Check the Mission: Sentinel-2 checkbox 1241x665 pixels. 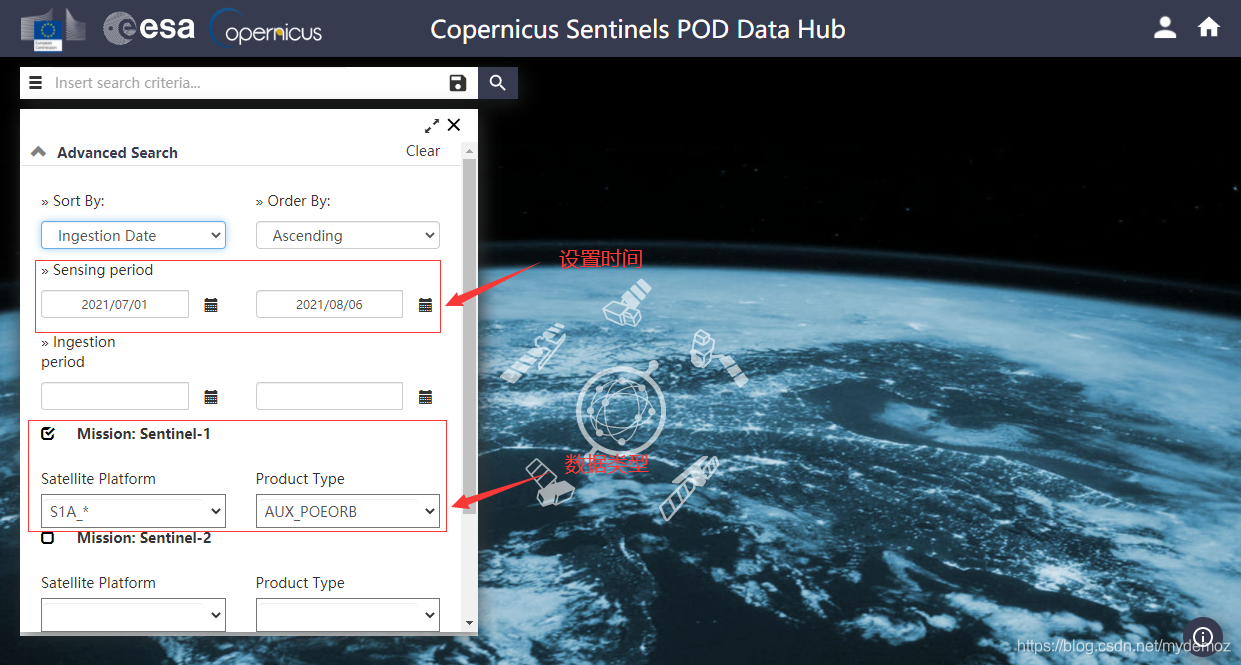[48, 538]
